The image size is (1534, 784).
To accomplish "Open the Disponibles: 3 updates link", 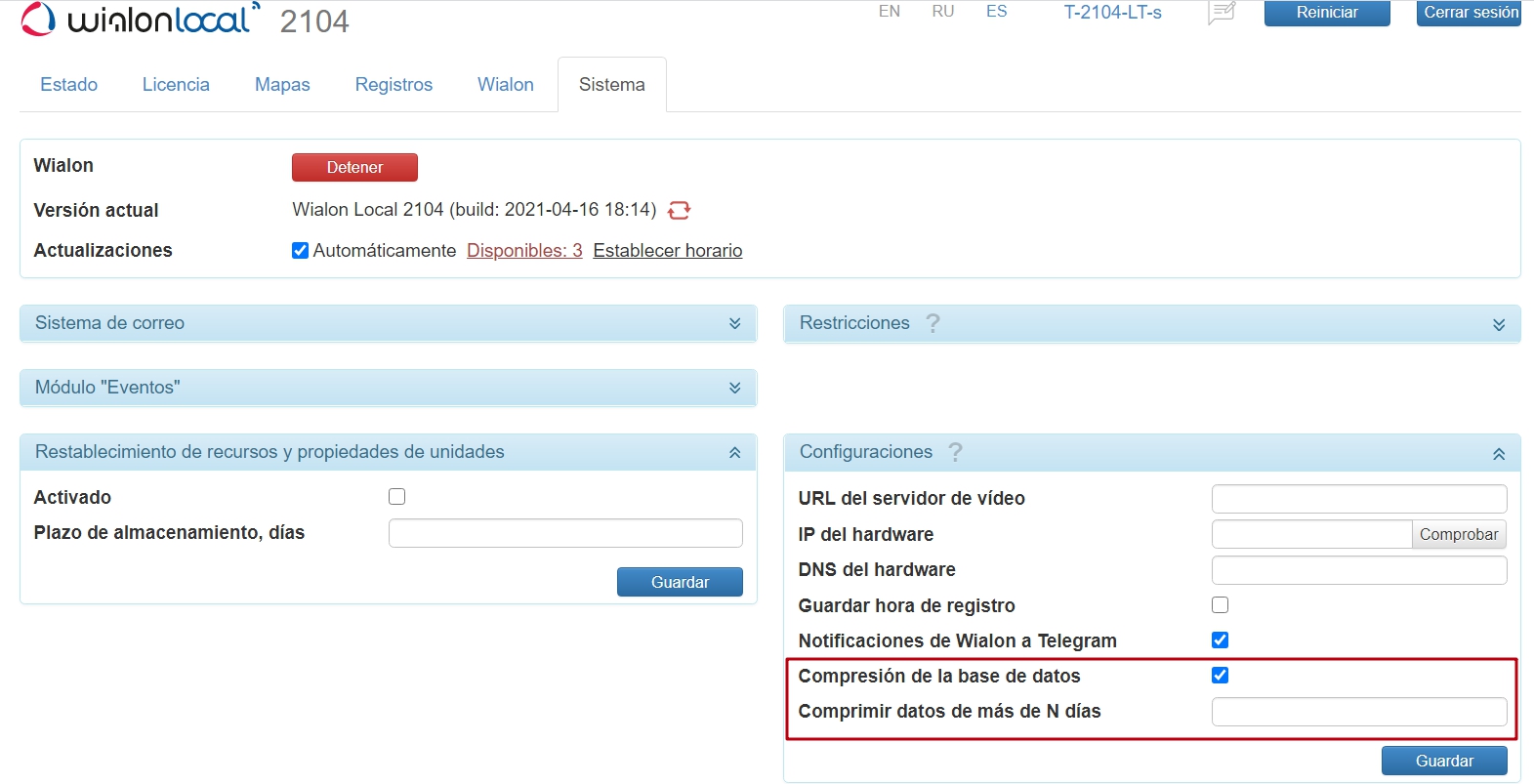I will pos(524,251).
